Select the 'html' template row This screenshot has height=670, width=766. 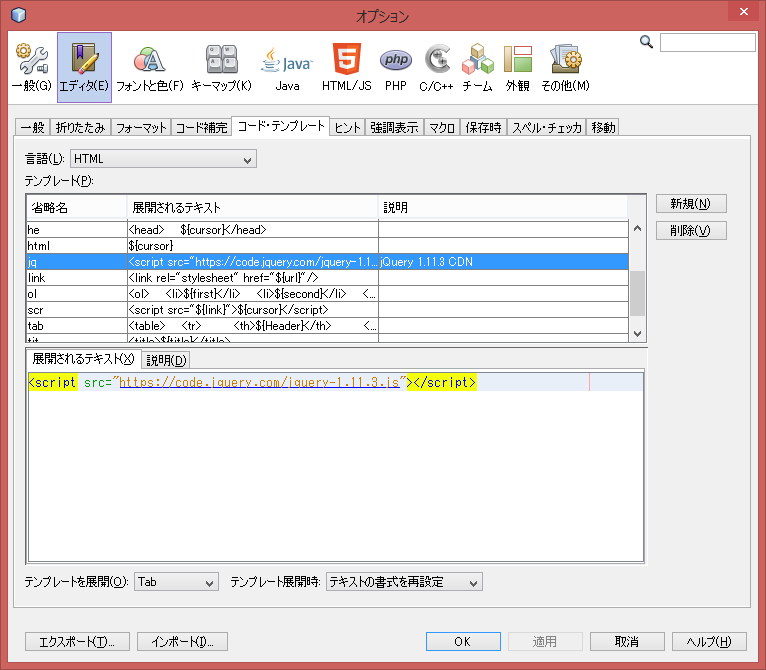point(327,246)
